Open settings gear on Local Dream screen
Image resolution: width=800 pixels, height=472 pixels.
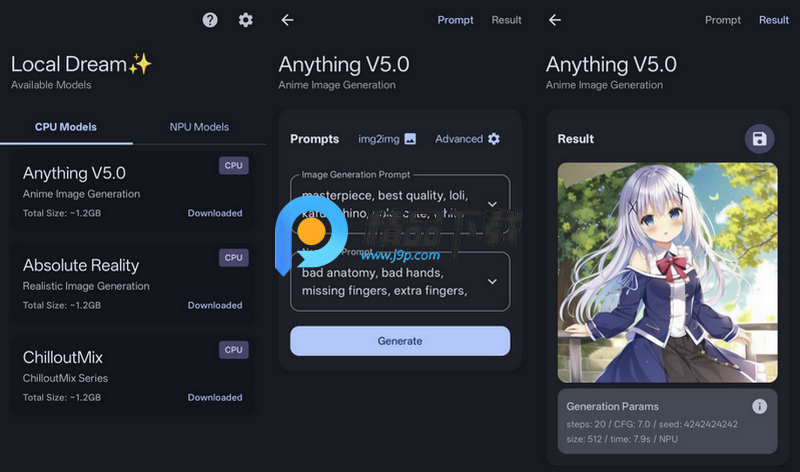point(245,20)
